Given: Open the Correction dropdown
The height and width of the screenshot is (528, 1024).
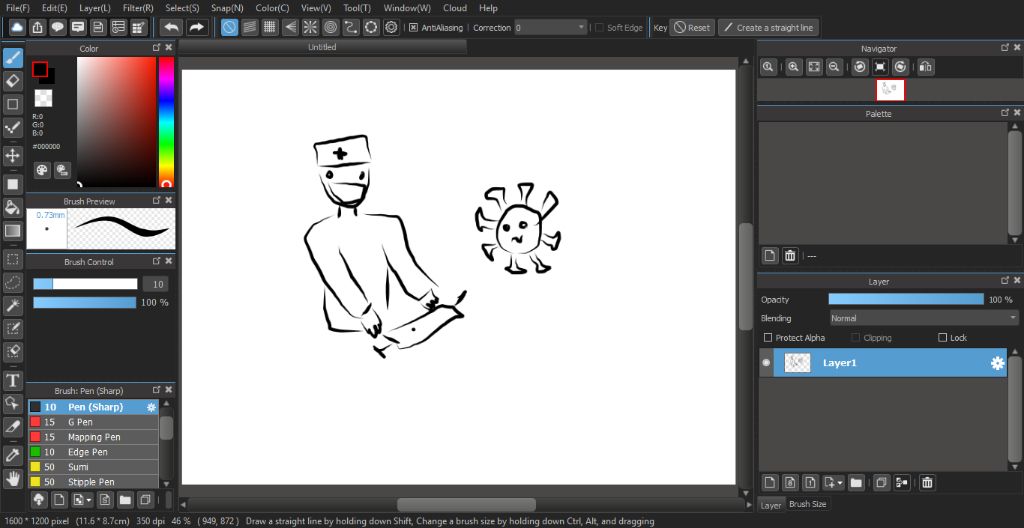Looking at the screenshot, I should (551, 27).
